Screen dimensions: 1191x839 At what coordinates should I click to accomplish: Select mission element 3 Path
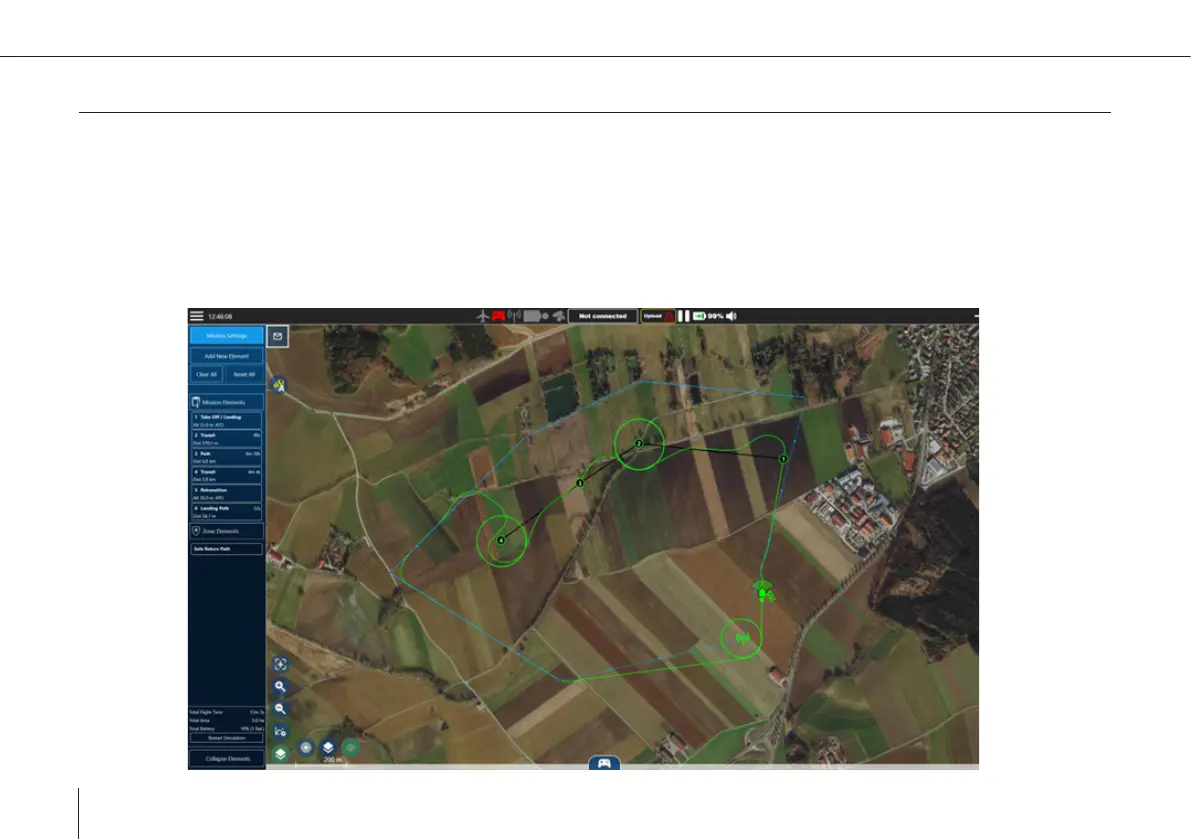(x=226, y=457)
